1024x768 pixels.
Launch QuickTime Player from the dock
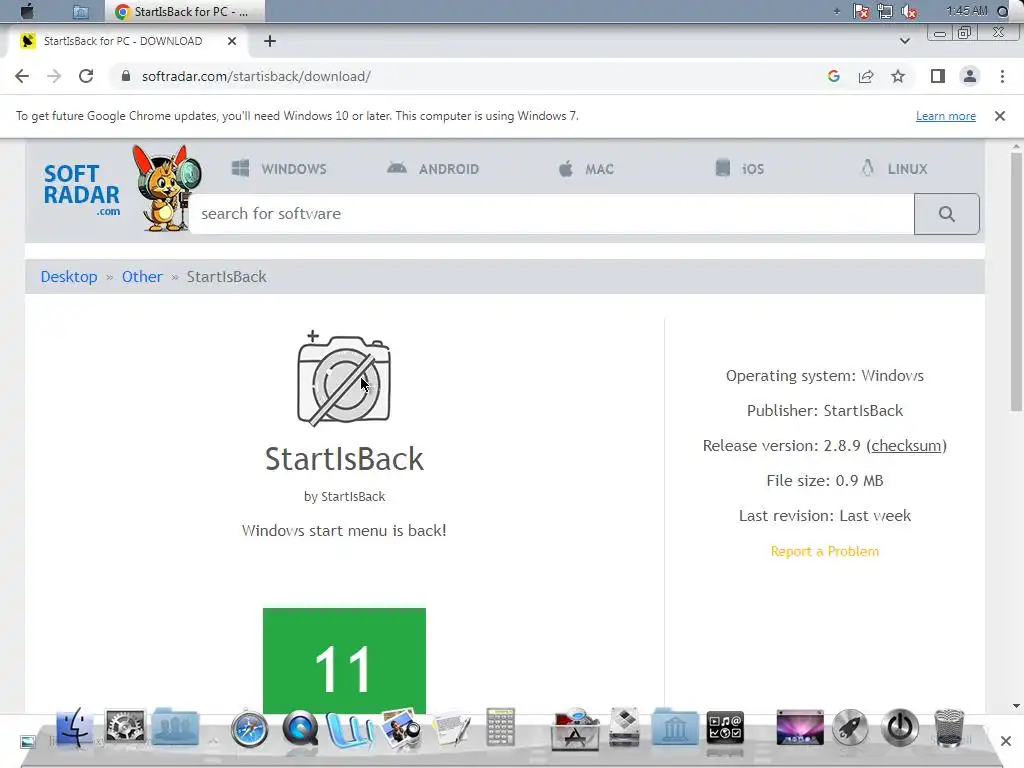click(300, 728)
